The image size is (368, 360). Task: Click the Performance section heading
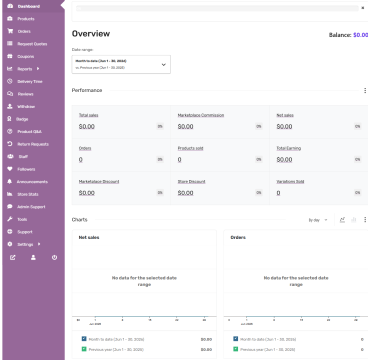click(87, 90)
